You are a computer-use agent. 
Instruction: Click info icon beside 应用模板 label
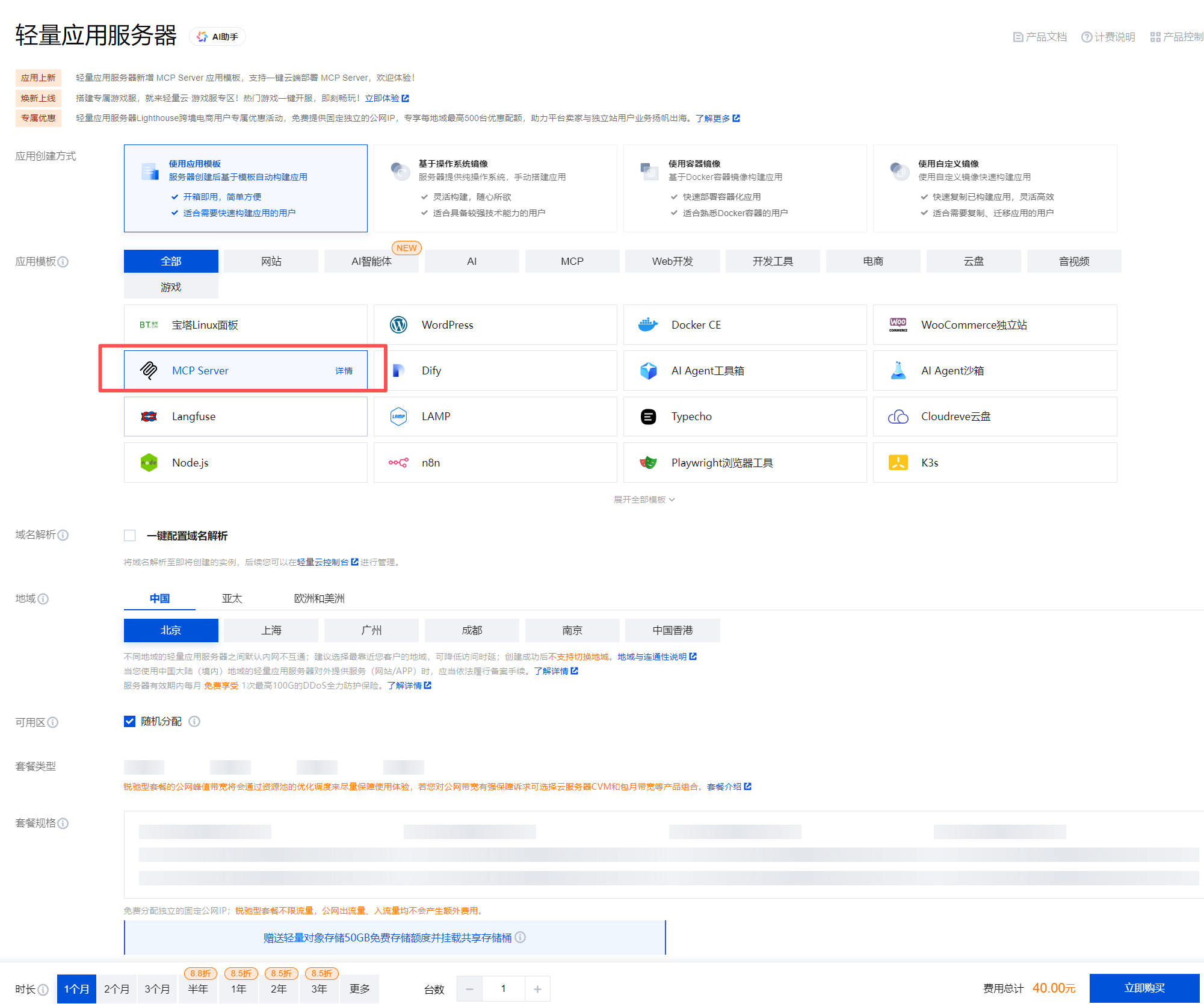tap(63, 262)
